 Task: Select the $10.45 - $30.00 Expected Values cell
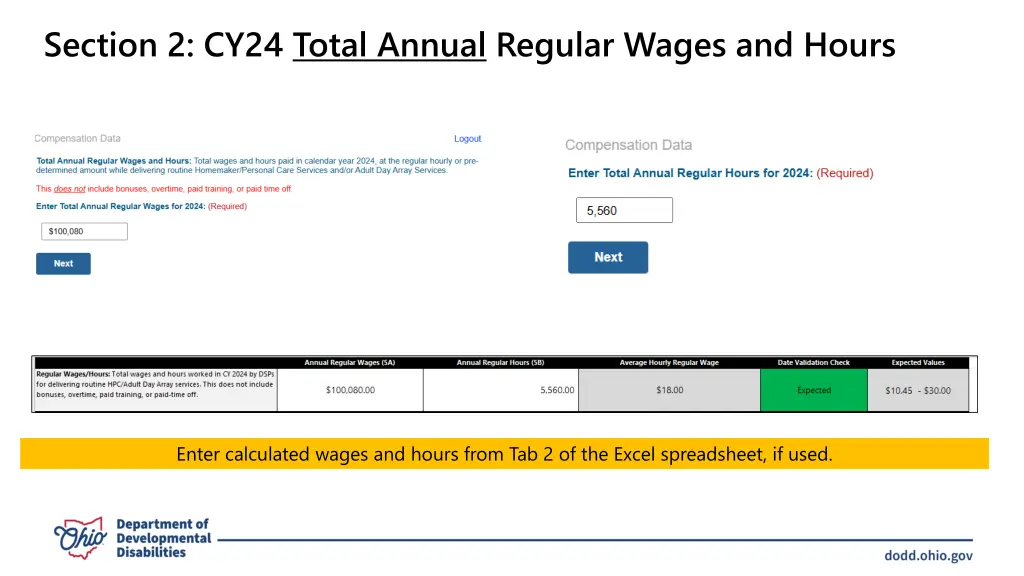(x=918, y=390)
